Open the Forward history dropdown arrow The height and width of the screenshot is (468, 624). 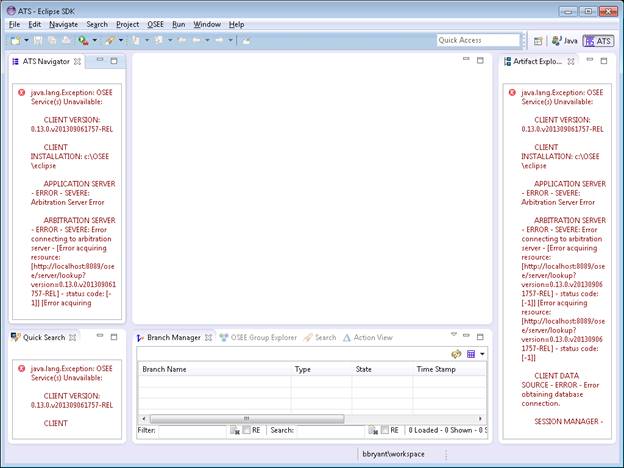click(230, 40)
